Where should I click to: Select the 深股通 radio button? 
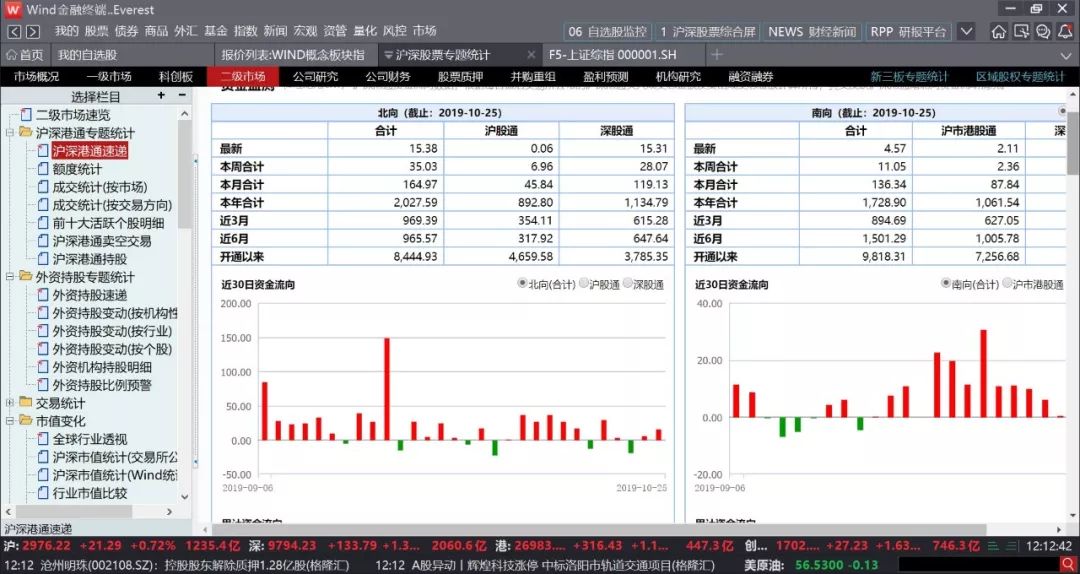point(627,284)
